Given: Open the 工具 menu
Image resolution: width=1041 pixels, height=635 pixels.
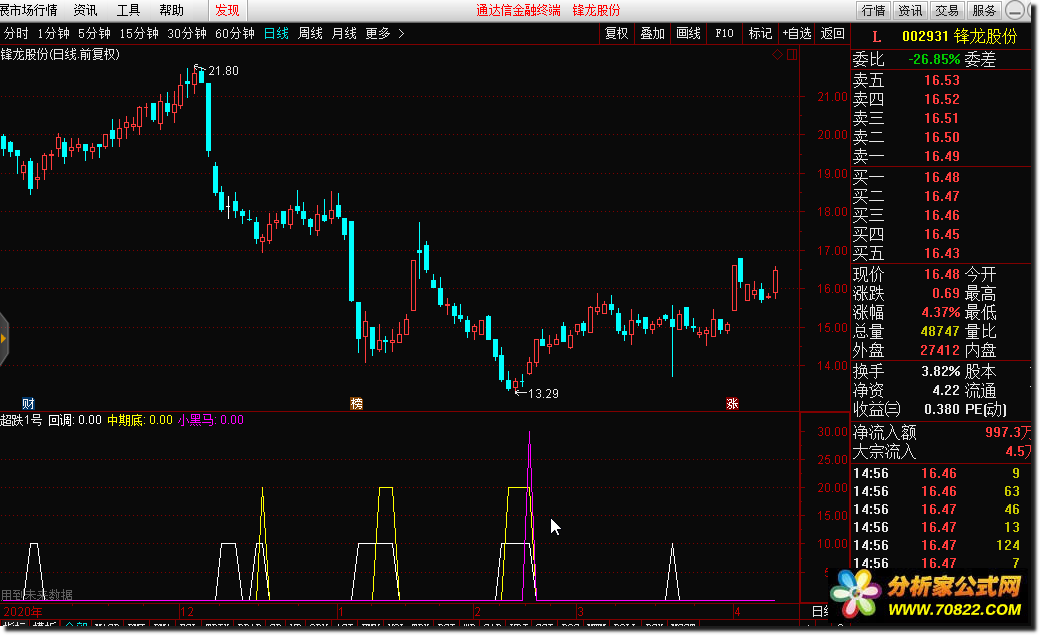Looking at the screenshot, I should [128, 11].
